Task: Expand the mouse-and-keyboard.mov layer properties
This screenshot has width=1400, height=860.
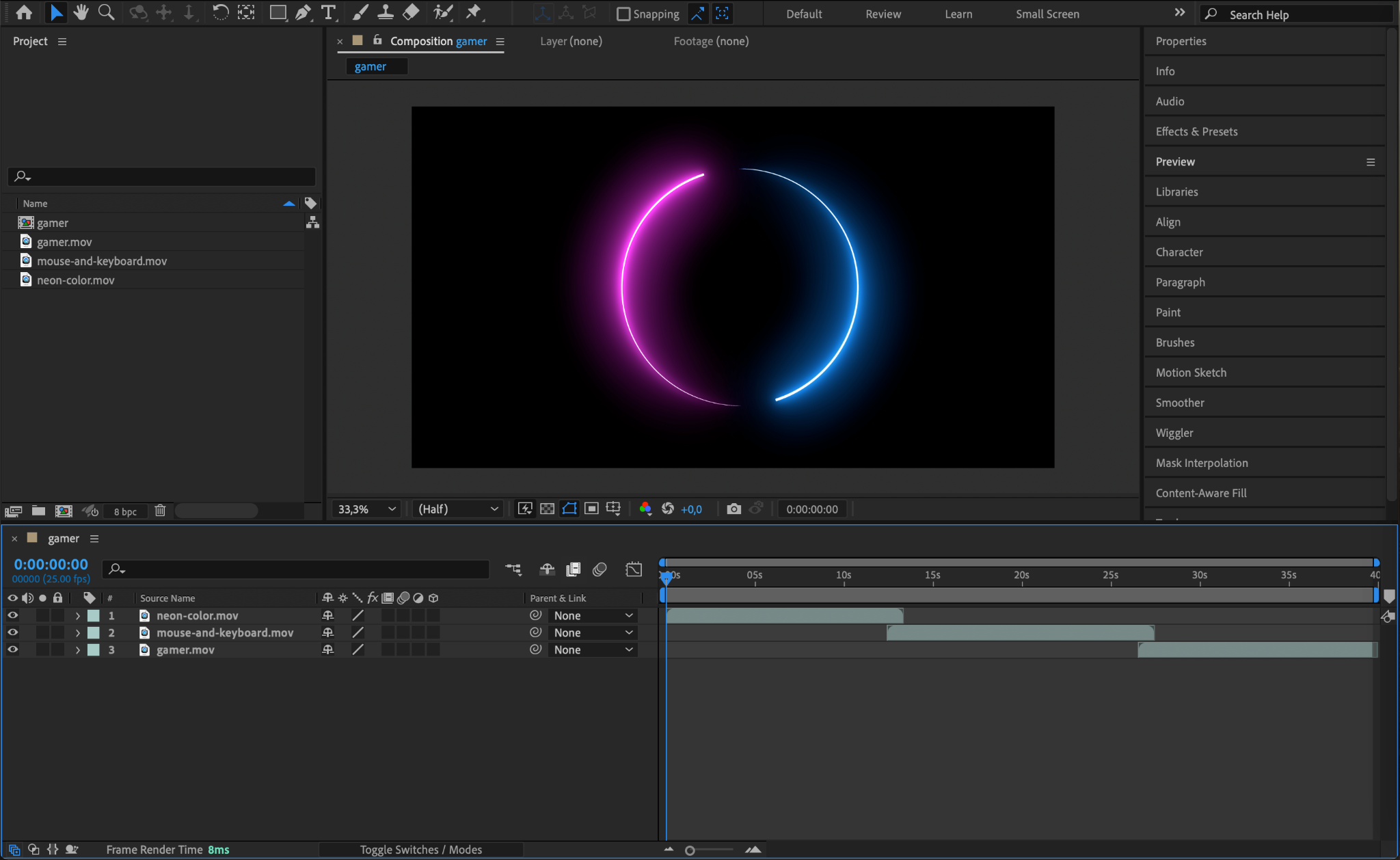Action: tap(77, 633)
